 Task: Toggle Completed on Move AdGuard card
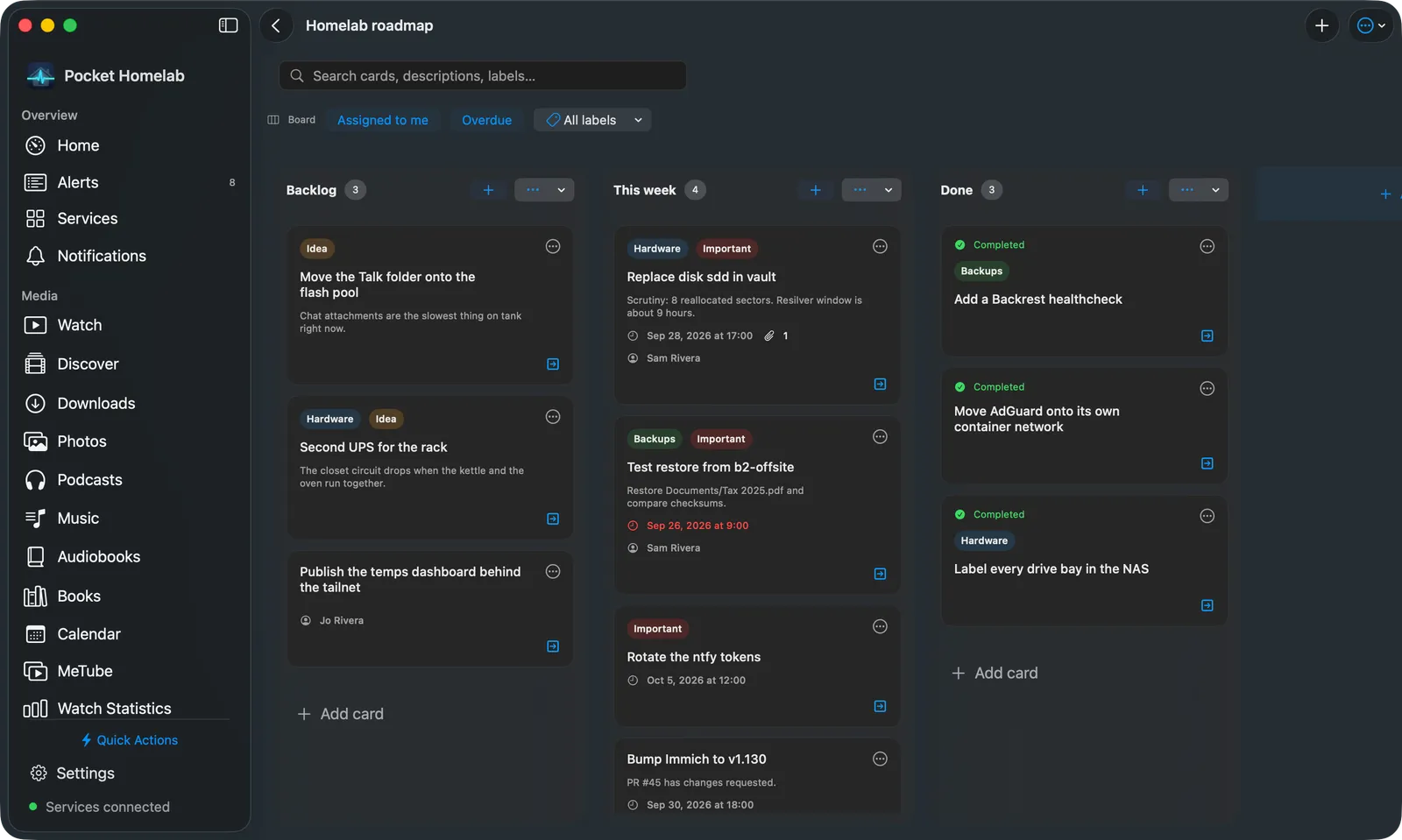pos(989,387)
